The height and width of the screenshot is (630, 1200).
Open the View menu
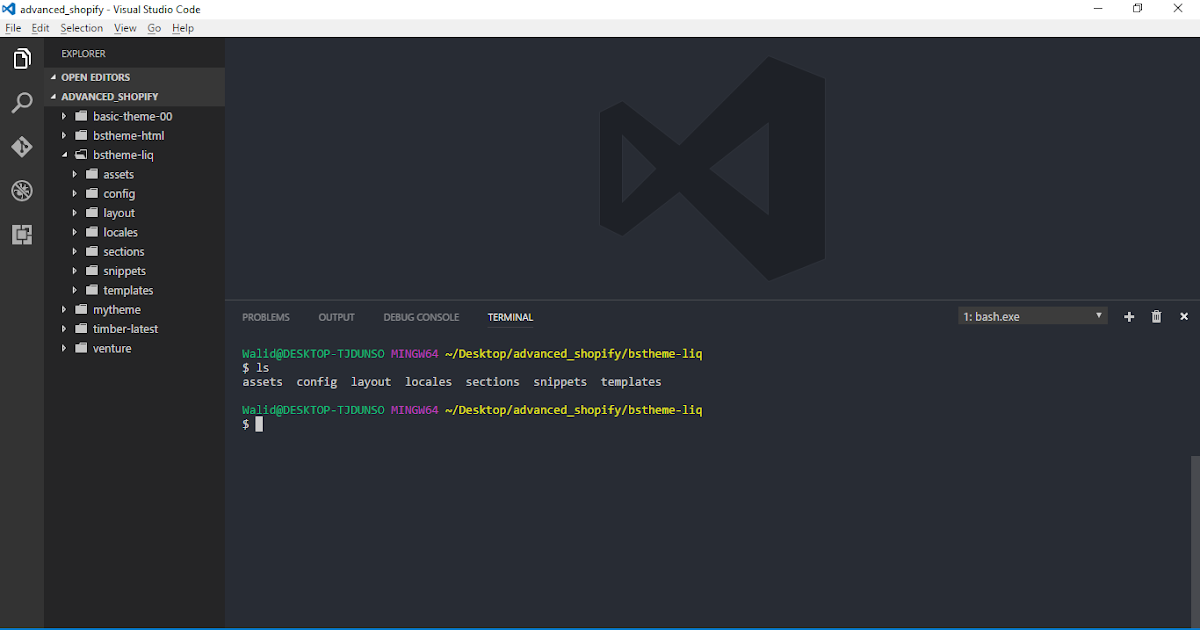tap(125, 28)
